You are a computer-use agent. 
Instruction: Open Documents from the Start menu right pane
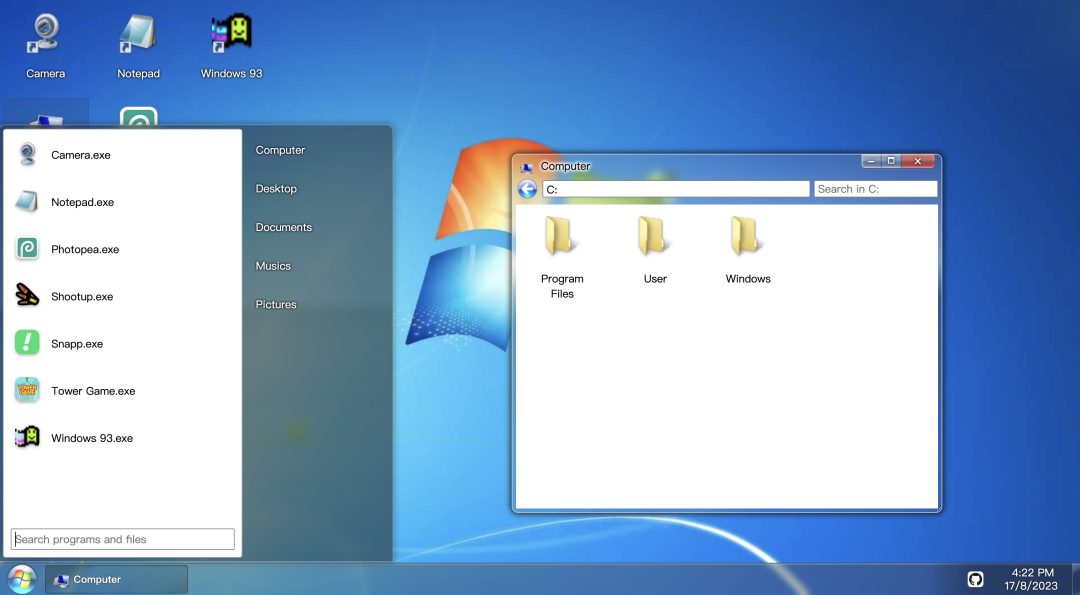(284, 227)
